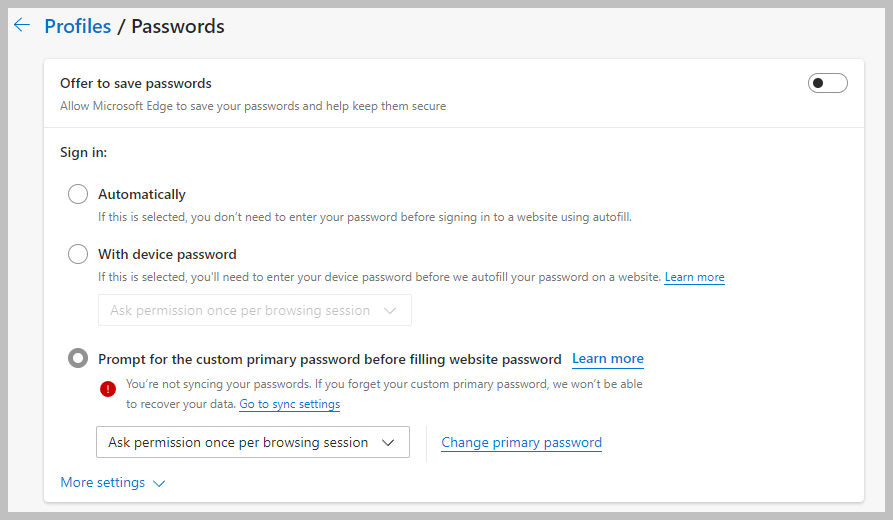Click the red warning icon about syncing
This screenshot has height=520, width=893.
[108, 389]
